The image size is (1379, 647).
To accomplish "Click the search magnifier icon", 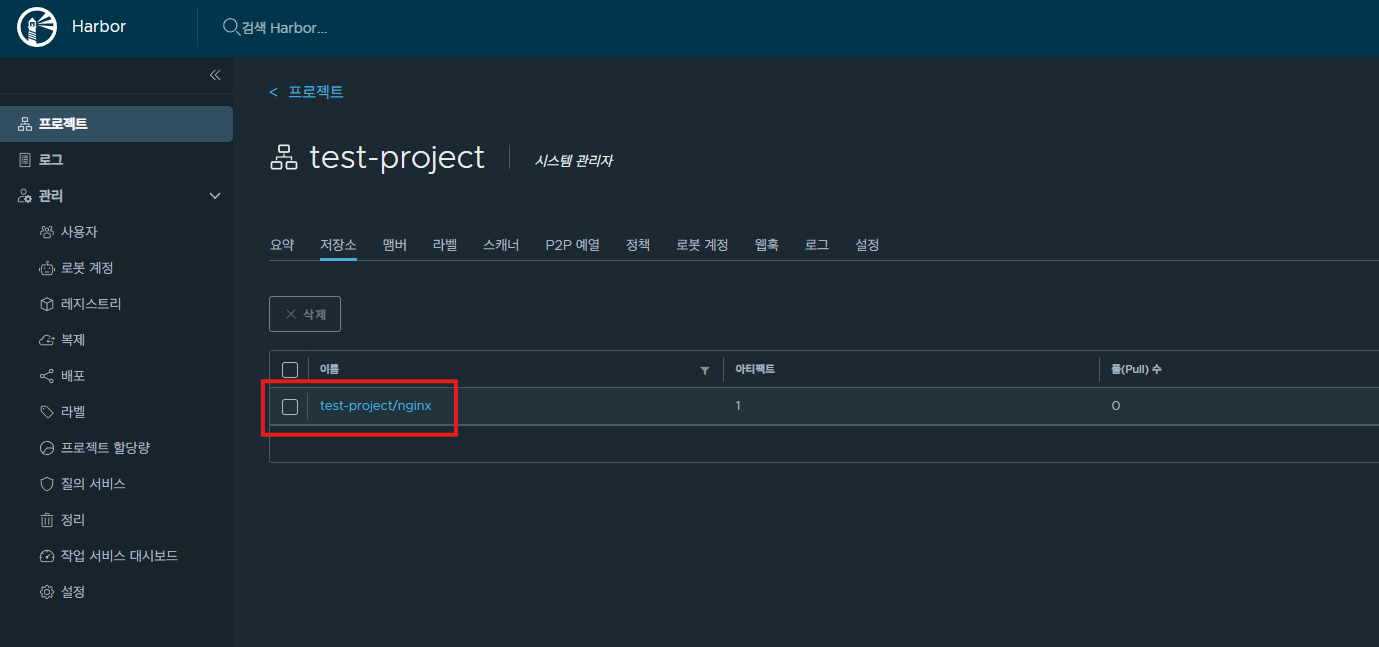I will coord(230,27).
